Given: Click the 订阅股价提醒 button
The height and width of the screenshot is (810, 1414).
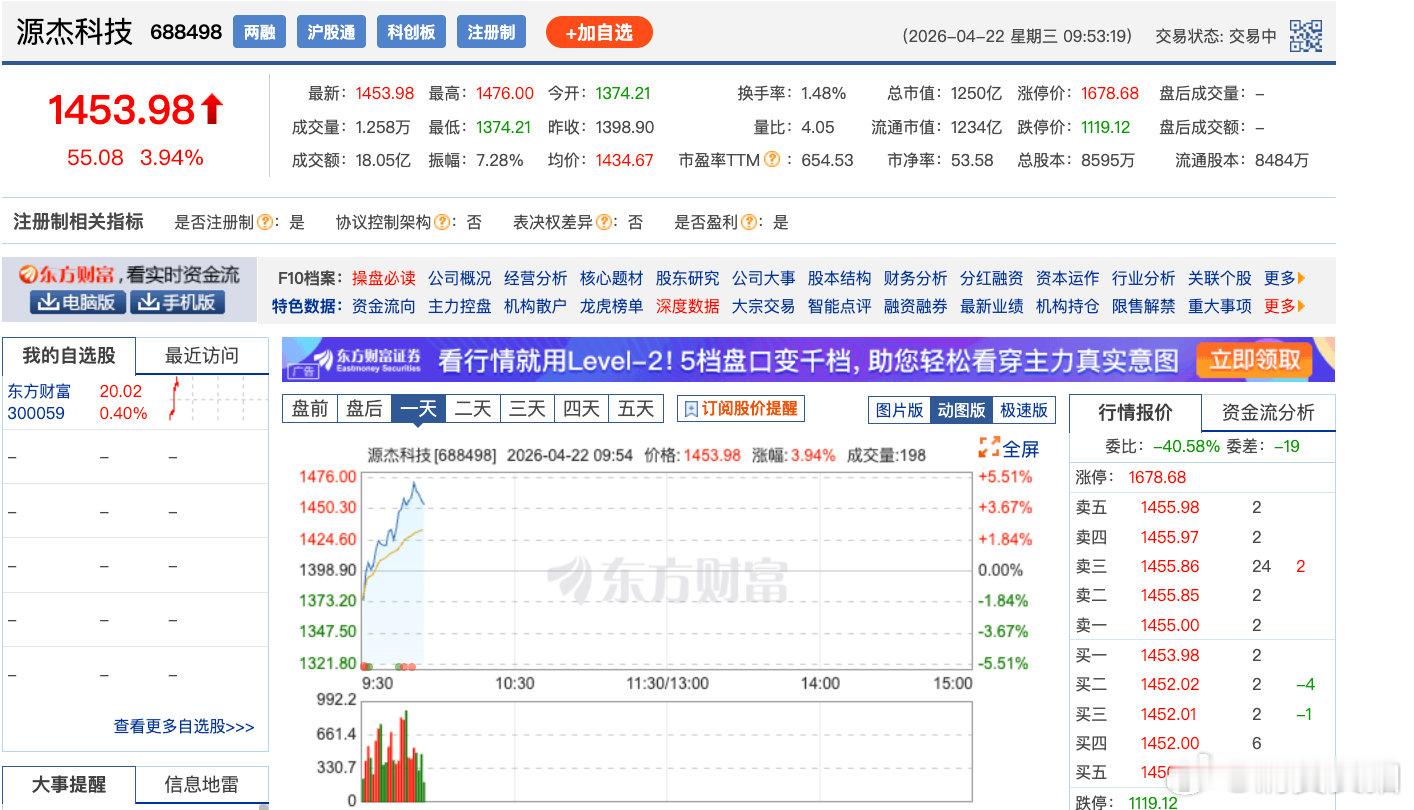Looking at the screenshot, I should [x=741, y=408].
